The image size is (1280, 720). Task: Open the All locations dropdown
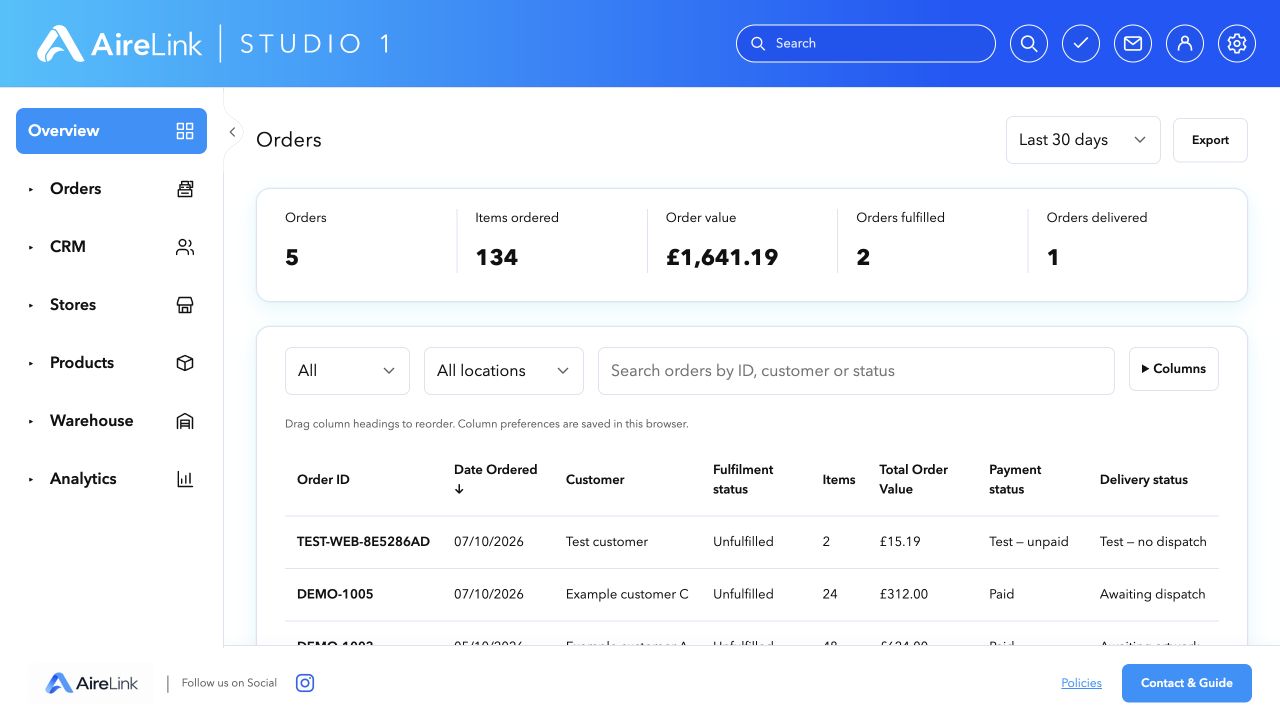pos(504,371)
